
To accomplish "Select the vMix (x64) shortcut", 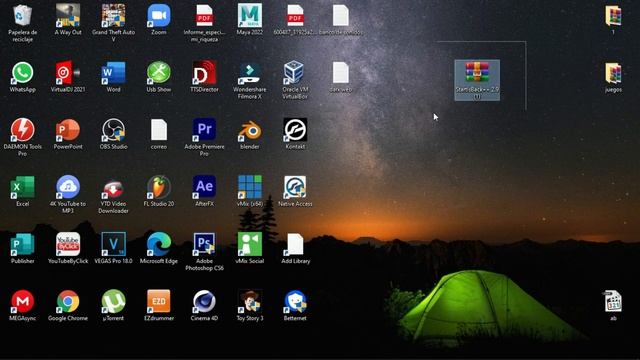I will [x=250, y=187].
